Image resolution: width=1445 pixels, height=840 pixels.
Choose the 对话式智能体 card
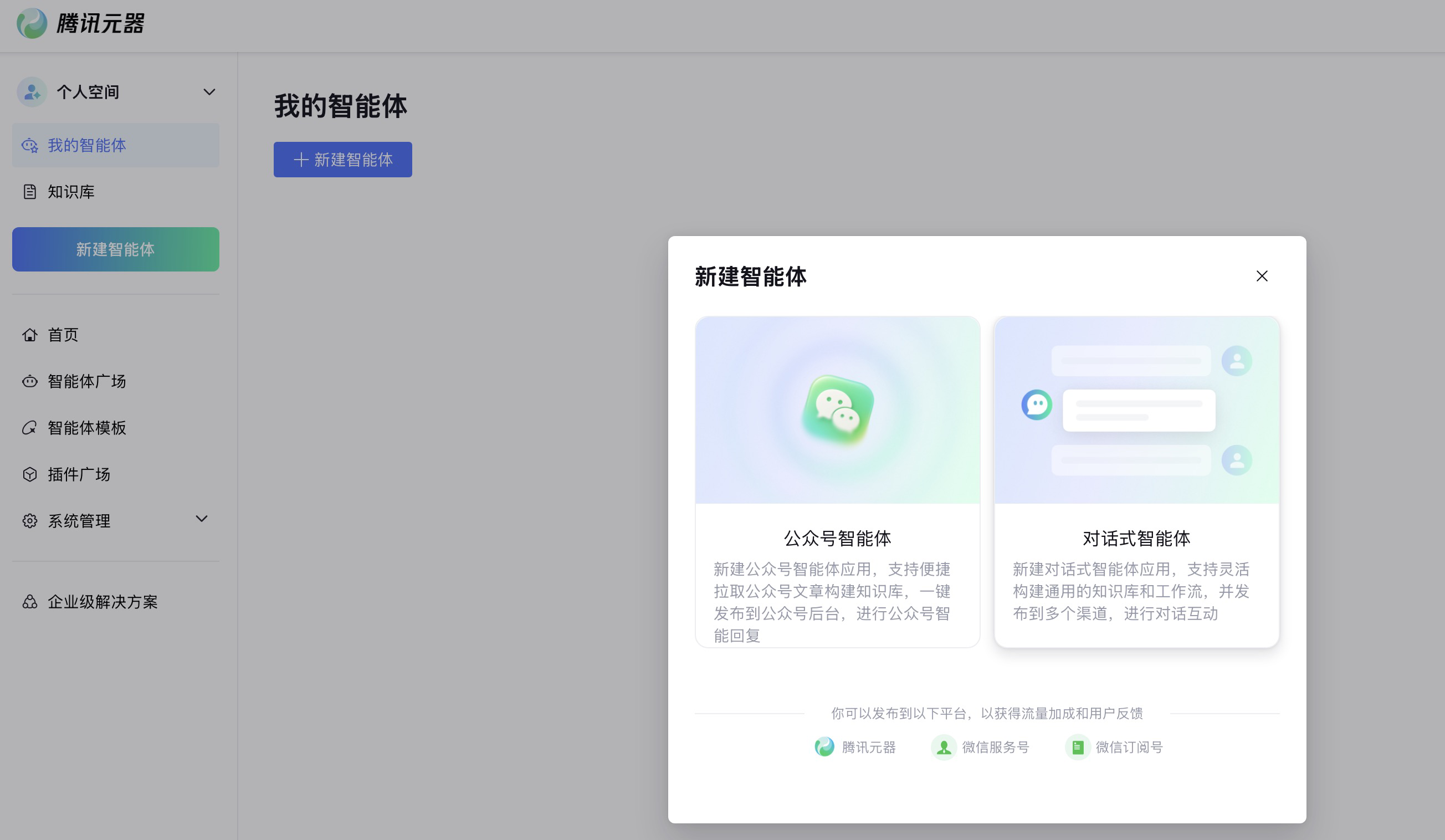(x=1136, y=482)
